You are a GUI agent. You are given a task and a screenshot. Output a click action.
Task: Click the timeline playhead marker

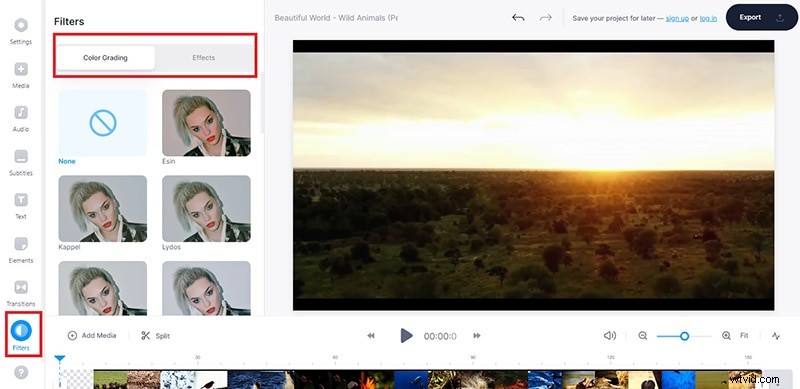tap(60, 359)
